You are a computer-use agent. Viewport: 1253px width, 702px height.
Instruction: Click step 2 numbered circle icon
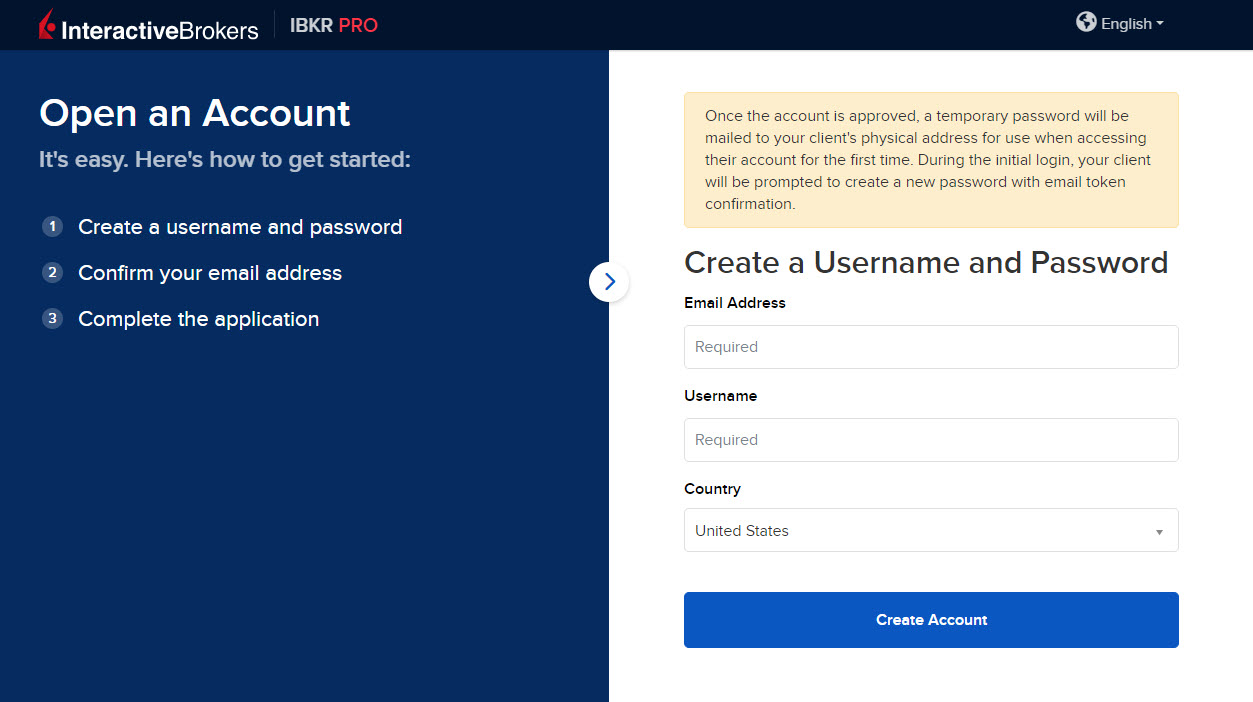coord(52,272)
